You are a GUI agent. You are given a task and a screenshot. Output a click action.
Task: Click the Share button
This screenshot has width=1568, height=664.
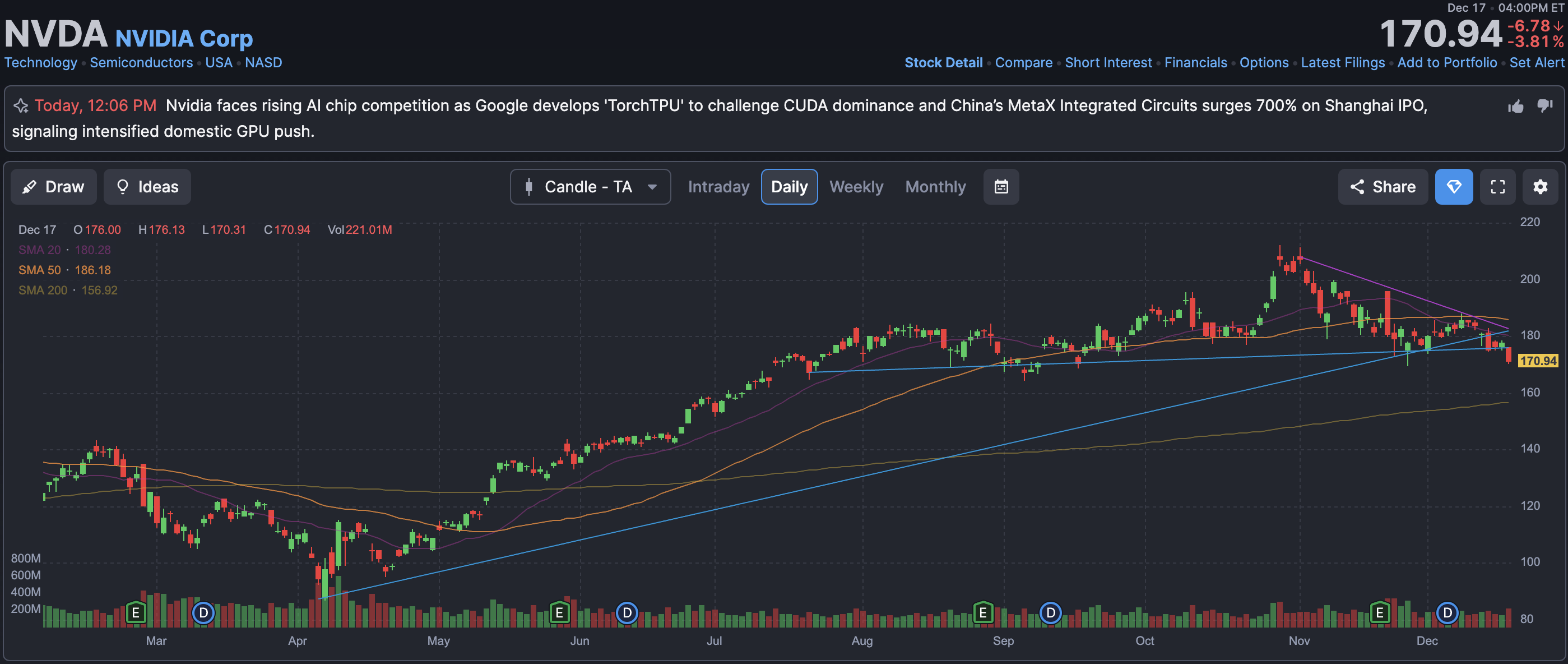coord(1383,186)
